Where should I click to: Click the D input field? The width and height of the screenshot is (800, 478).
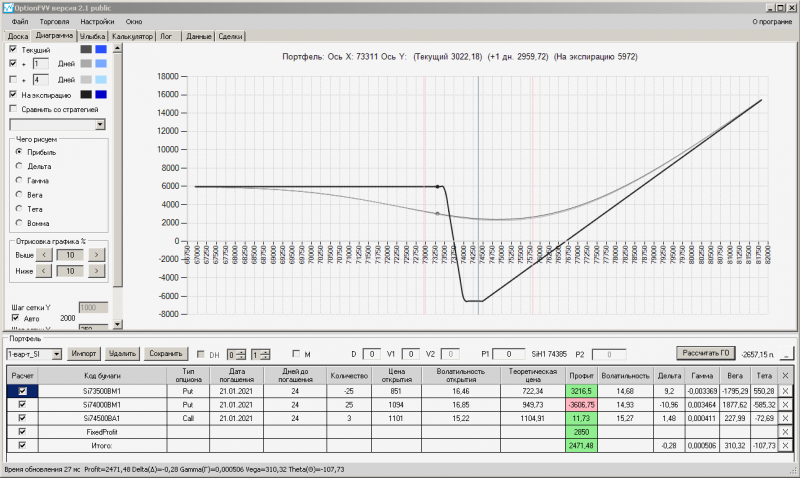371,354
